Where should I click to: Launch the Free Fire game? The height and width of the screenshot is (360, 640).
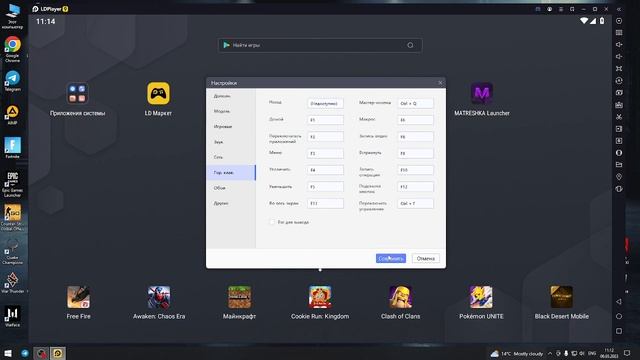78,297
